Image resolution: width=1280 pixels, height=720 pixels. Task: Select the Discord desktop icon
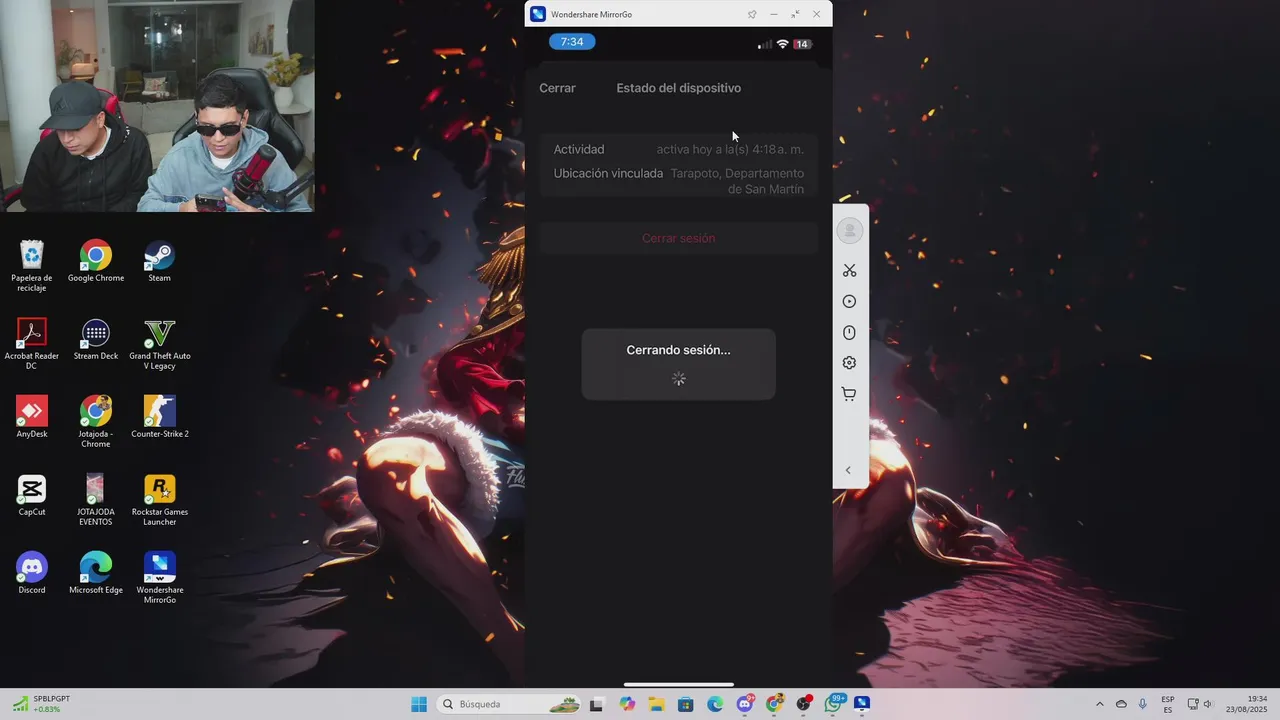click(32, 573)
